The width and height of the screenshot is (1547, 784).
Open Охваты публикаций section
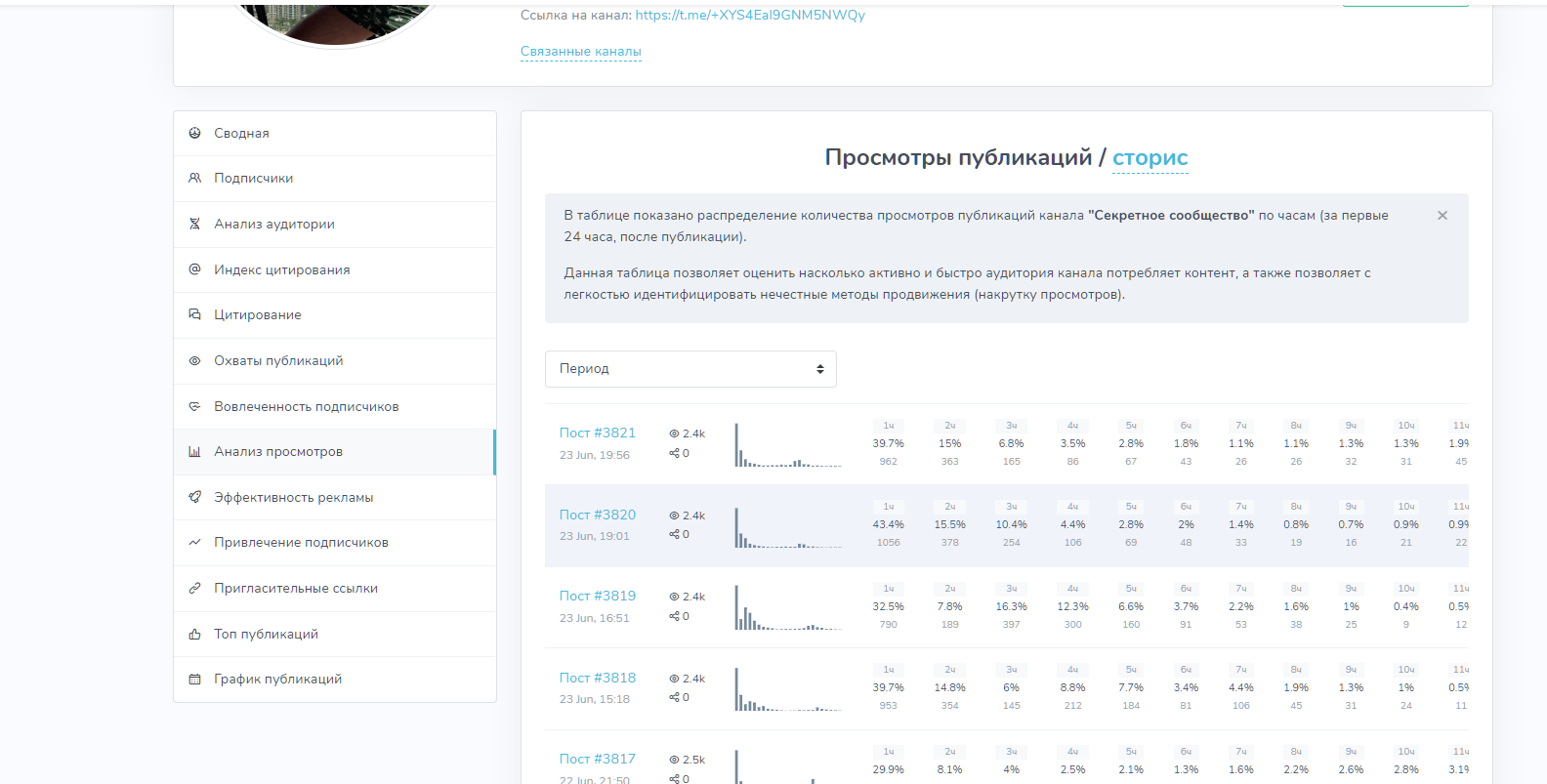pyautogui.click(x=335, y=360)
